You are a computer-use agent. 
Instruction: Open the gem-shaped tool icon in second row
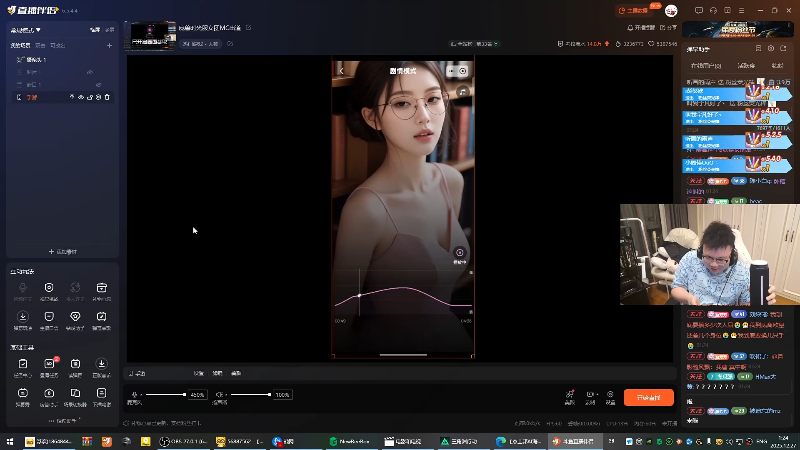tap(75, 317)
